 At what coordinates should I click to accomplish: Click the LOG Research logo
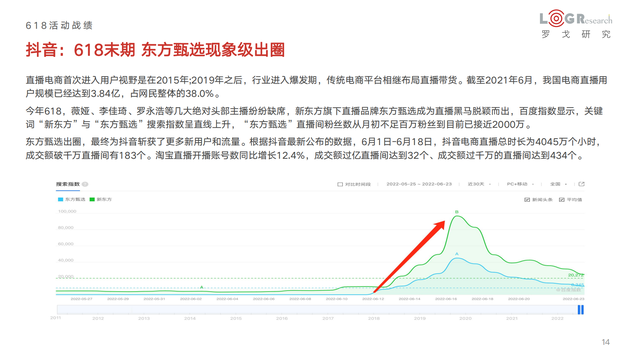(x=576, y=24)
